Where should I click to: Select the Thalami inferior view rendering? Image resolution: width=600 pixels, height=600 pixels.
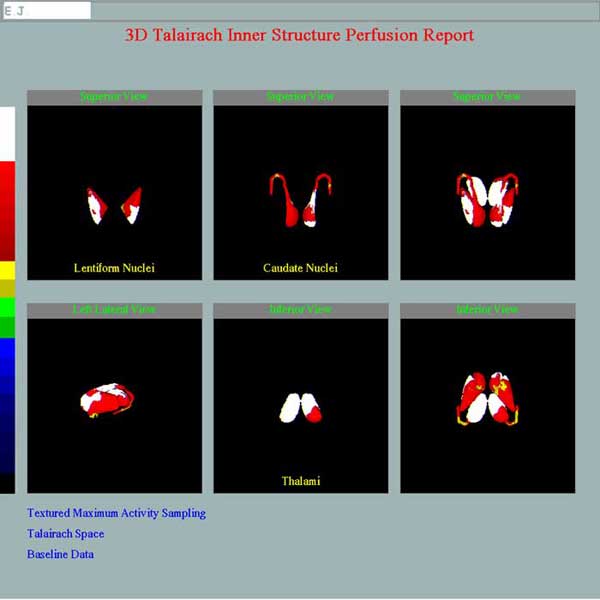coord(301,406)
